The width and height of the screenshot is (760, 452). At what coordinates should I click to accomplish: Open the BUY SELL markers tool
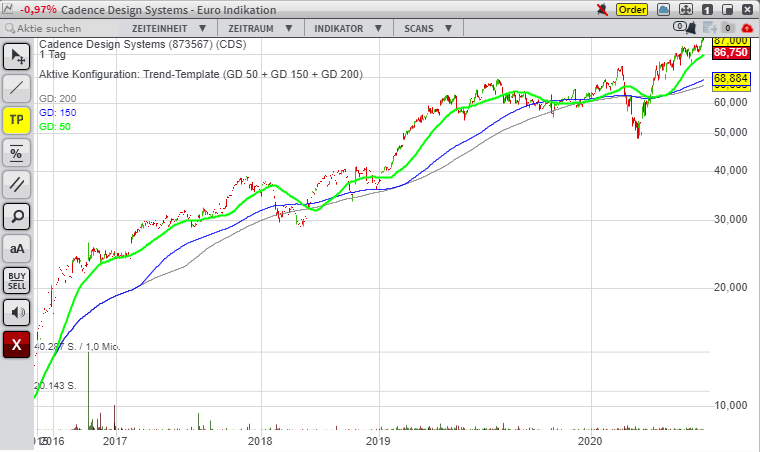pos(16,281)
